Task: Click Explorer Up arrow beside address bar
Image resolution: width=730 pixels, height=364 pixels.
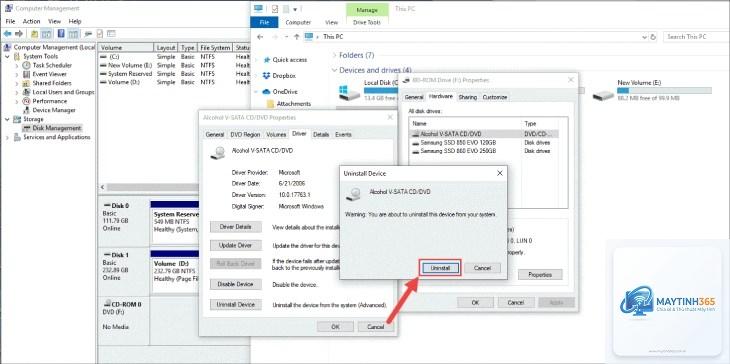Action: pyautogui.click(x=296, y=37)
